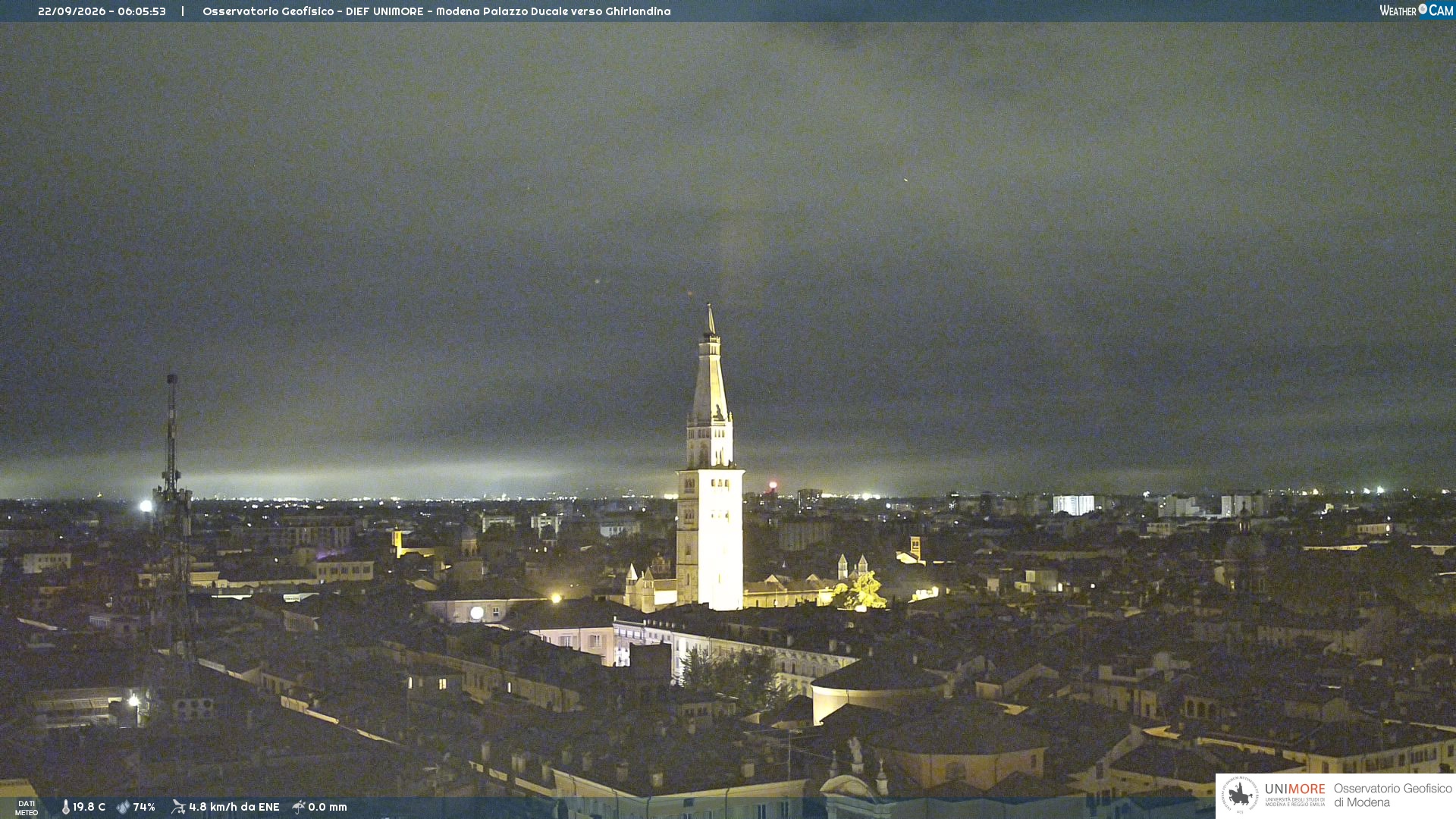Screen dimensions: 1456x819
Task: Click the 74% humidity value
Action: tap(144, 807)
